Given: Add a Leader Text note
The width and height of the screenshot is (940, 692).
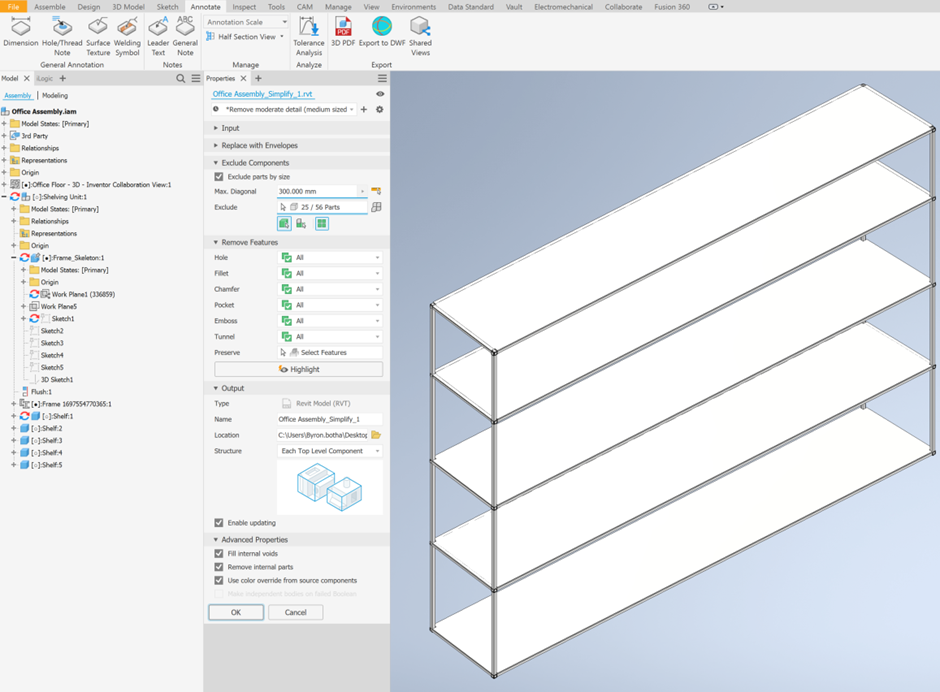Looking at the screenshot, I should coord(158,28).
